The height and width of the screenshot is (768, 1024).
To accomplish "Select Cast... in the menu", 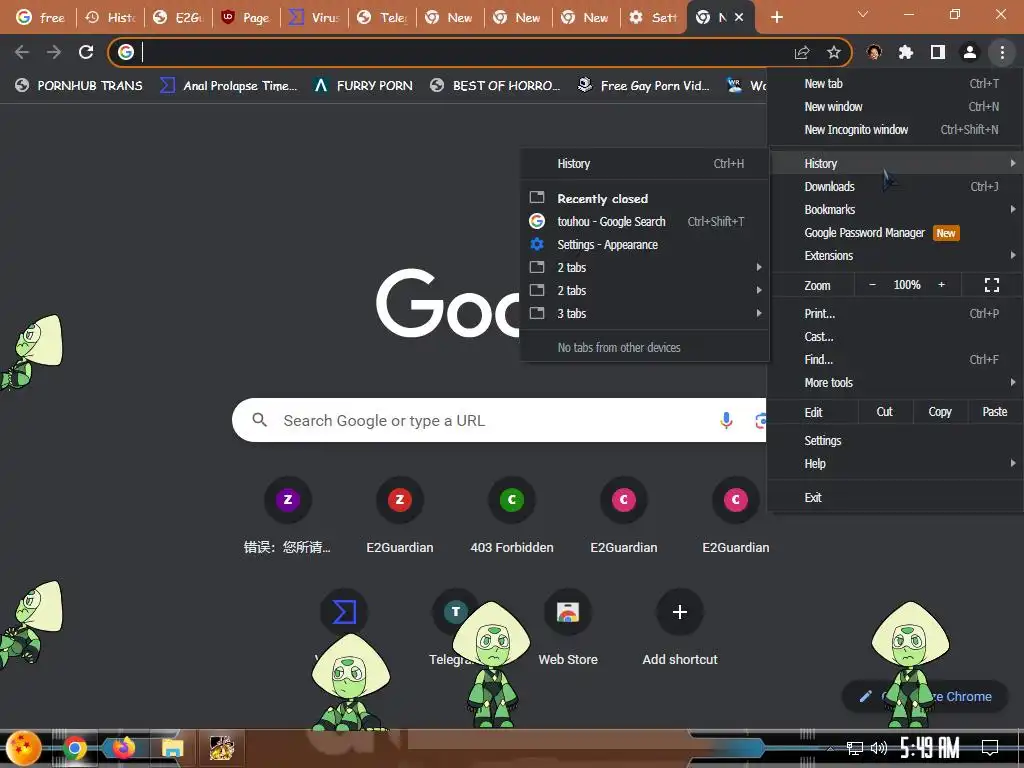I will click(895, 337).
